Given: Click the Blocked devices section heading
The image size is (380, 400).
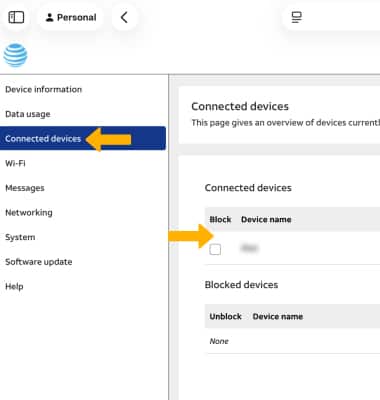Looking at the screenshot, I should coord(241,285).
